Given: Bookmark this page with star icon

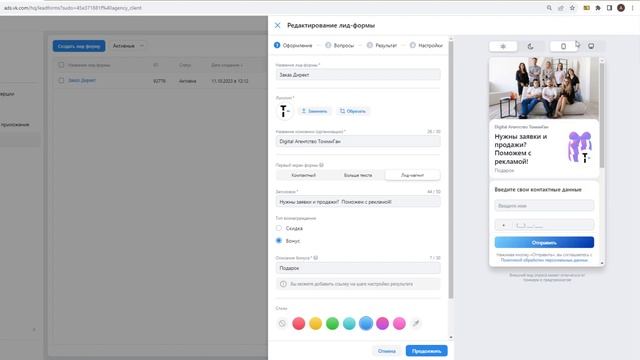Looking at the screenshot, I should click(x=572, y=8).
